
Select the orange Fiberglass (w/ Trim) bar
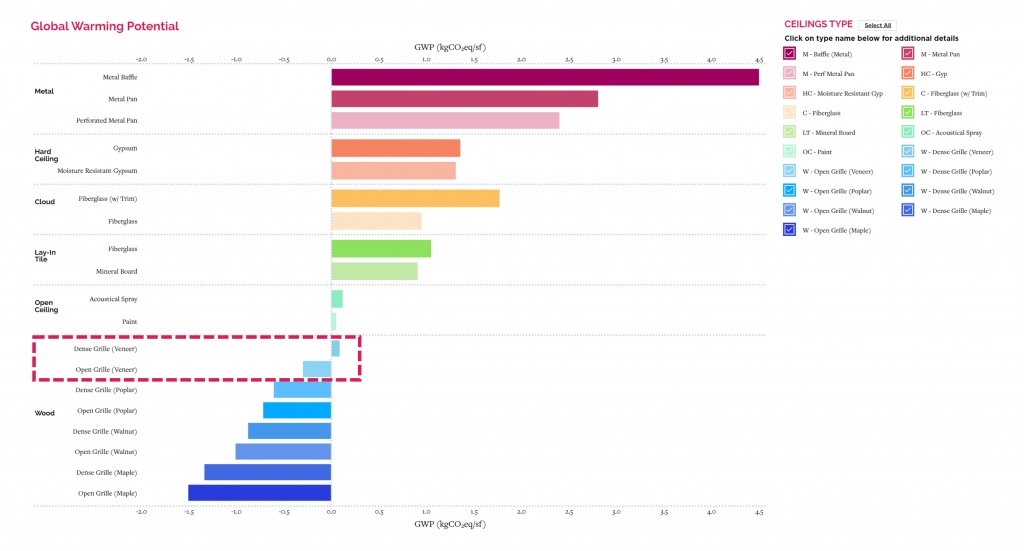click(x=415, y=198)
